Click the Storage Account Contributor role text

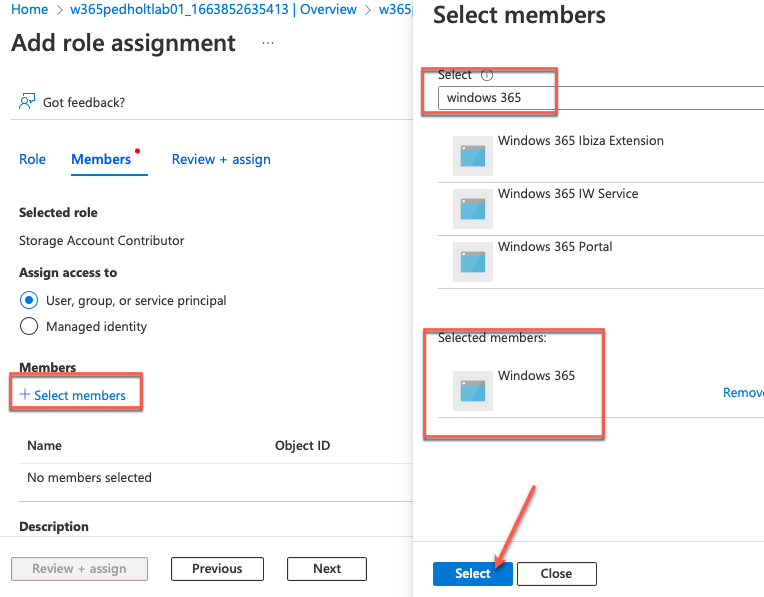(x=101, y=241)
